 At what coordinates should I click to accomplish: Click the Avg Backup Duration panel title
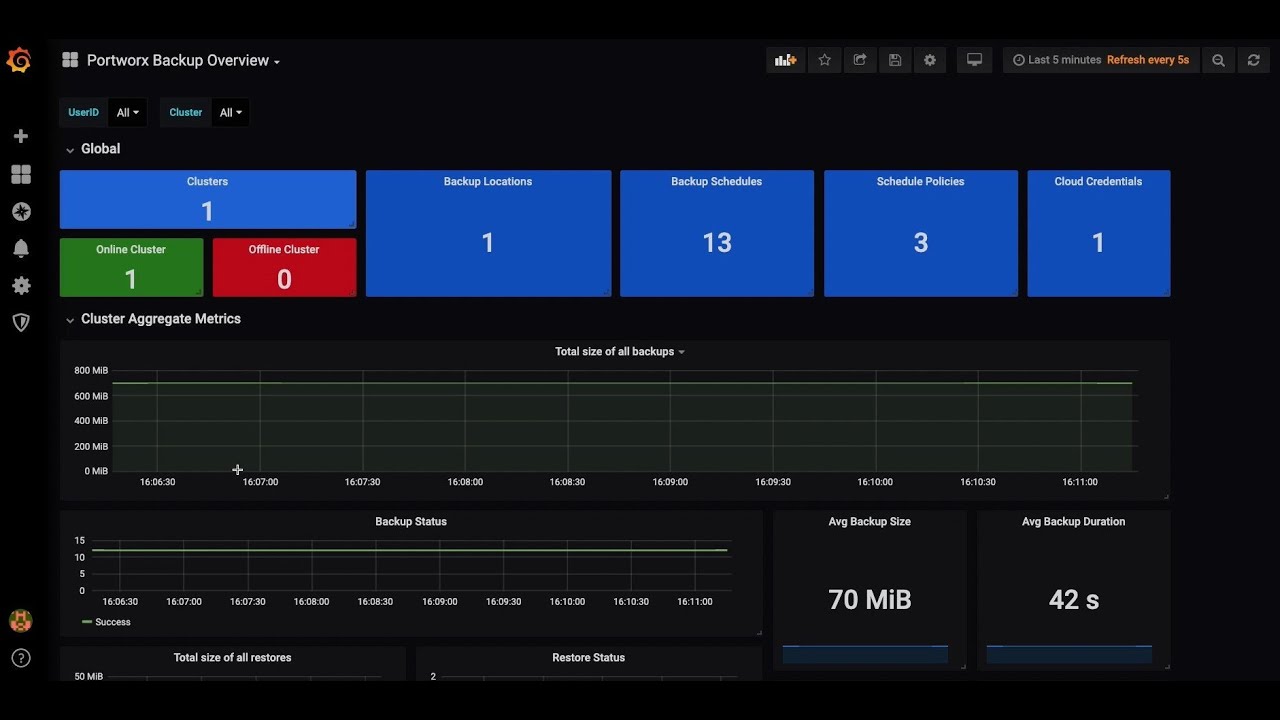1074,522
